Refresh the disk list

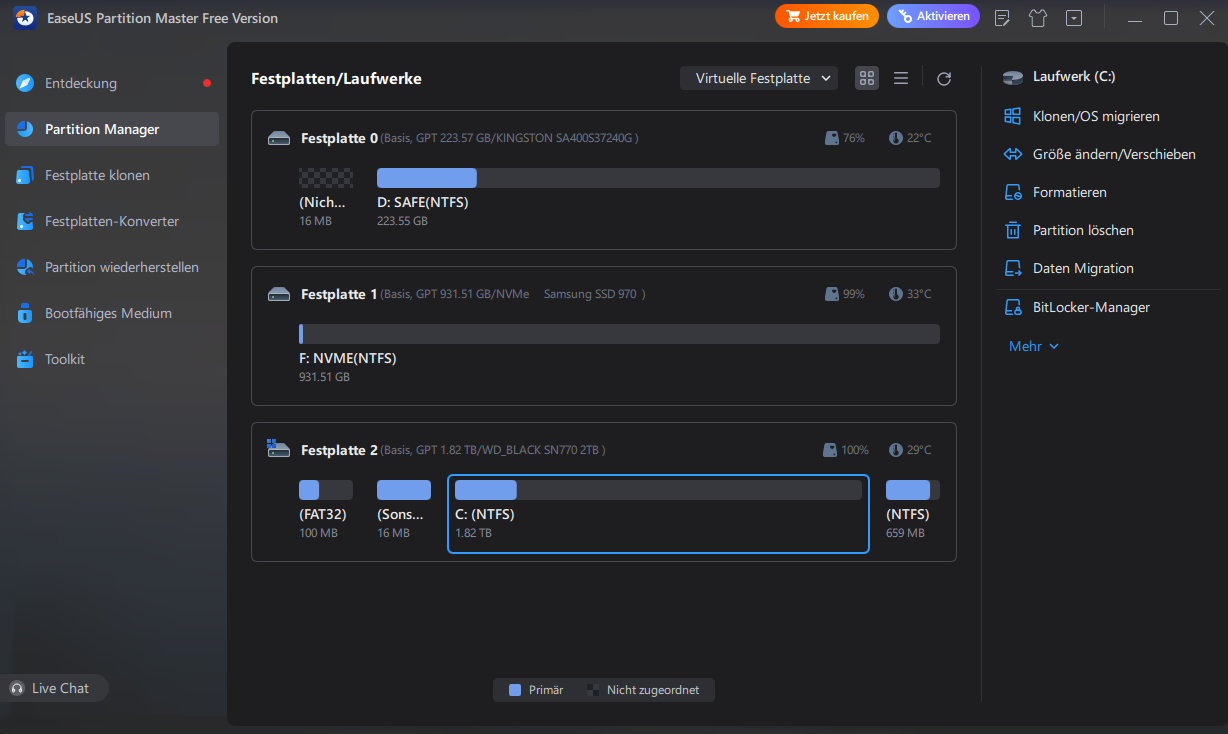click(x=944, y=79)
